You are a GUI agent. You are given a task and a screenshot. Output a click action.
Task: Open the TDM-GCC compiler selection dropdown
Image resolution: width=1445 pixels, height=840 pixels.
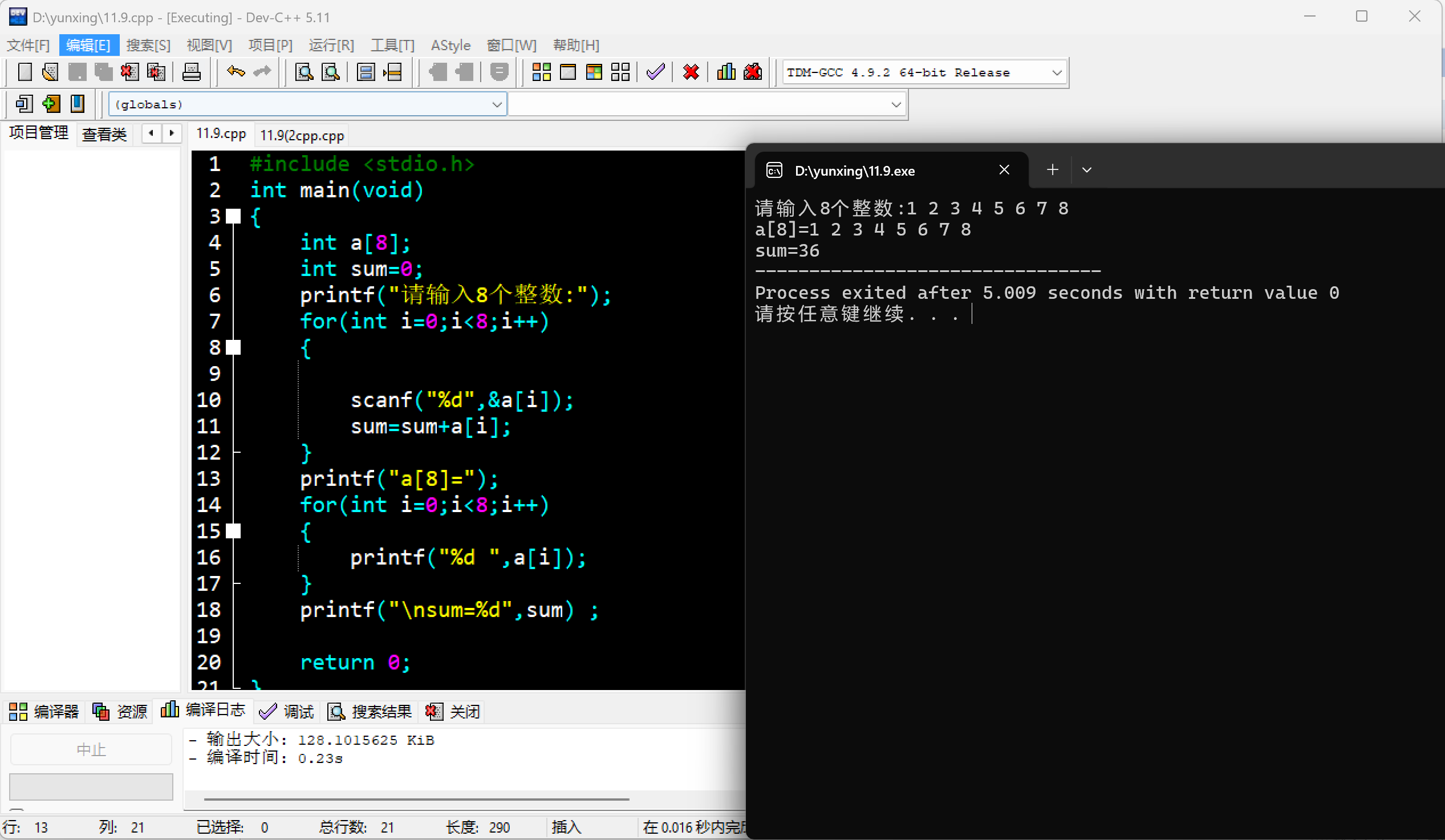click(x=1056, y=73)
